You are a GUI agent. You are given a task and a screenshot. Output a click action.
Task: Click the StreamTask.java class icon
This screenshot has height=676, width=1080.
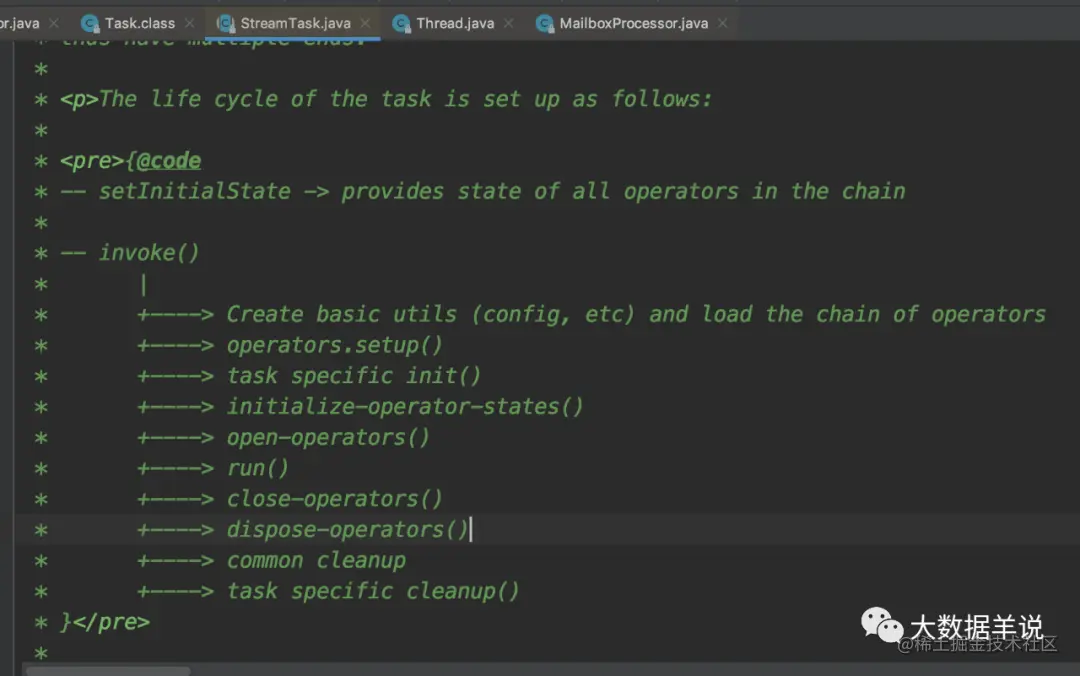coord(226,24)
